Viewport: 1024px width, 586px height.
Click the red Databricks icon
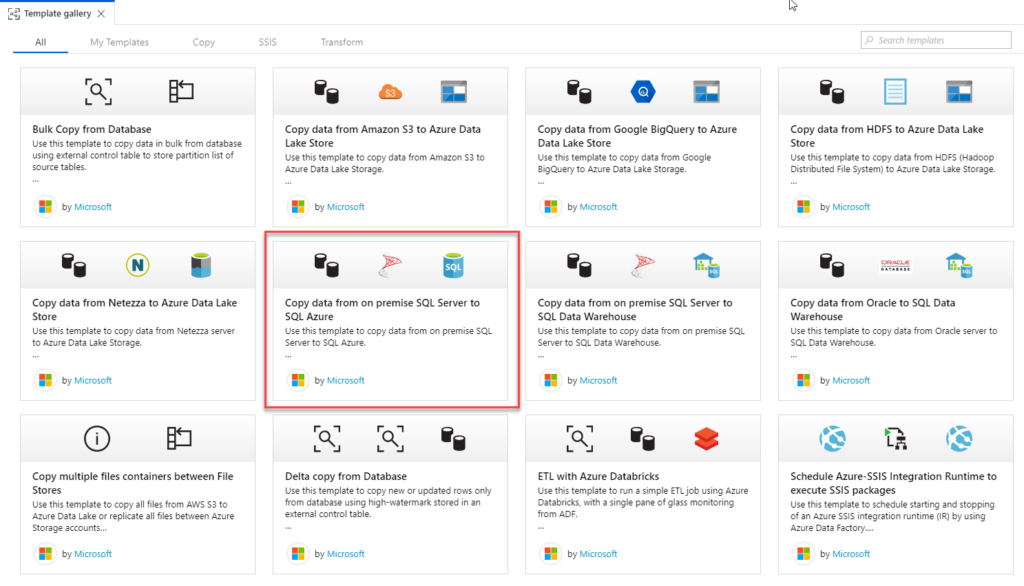pyautogui.click(x=706, y=438)
